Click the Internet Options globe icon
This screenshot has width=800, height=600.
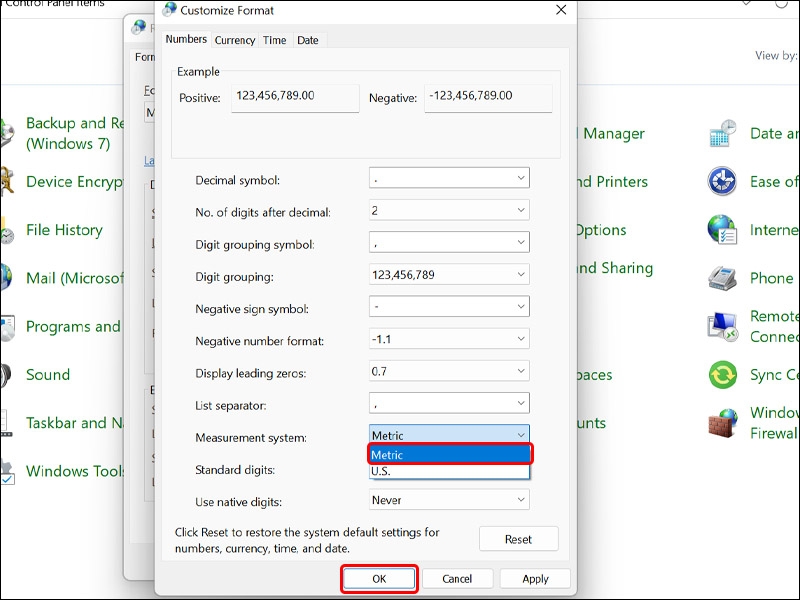click(722, 230)
